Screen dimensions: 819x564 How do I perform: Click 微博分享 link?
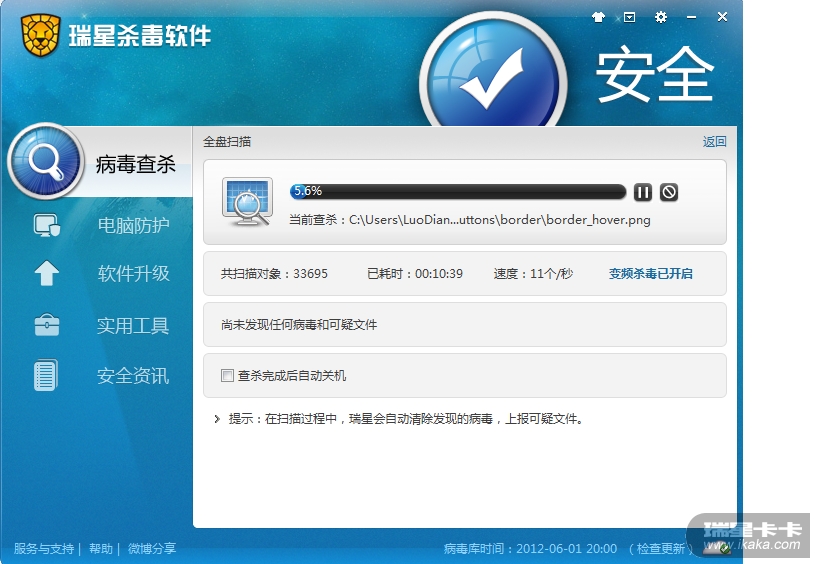coord(152,548)
